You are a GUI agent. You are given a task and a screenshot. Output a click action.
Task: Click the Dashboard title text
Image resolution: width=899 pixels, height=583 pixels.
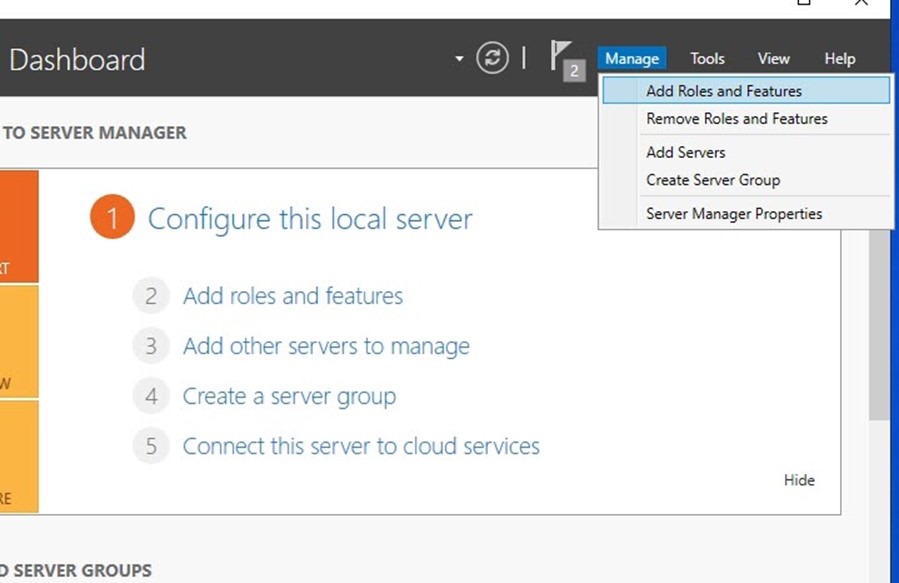click(x=77, y=60)
